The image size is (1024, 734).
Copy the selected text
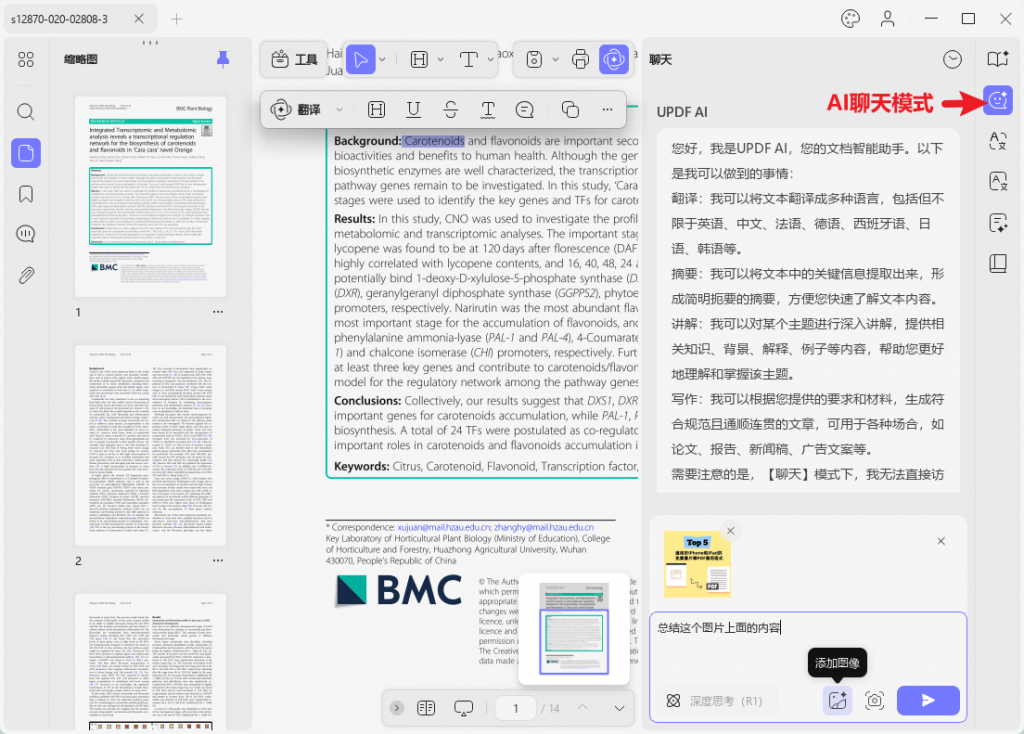click(570, 110)
